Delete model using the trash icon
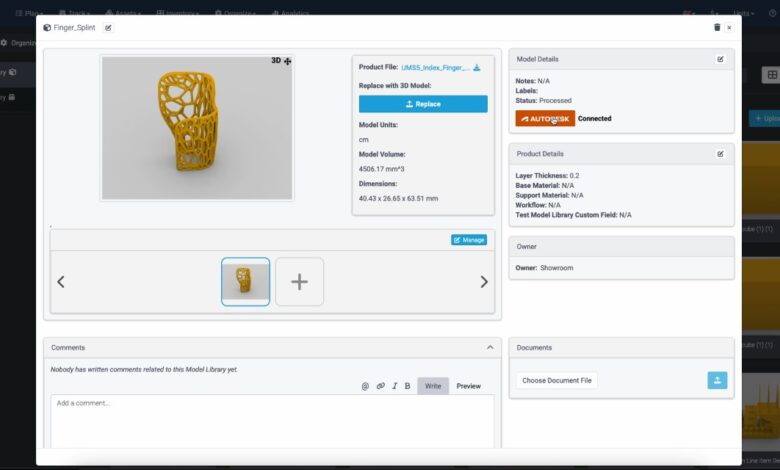Viewport: 780px width, 470px height. (717, 28)
